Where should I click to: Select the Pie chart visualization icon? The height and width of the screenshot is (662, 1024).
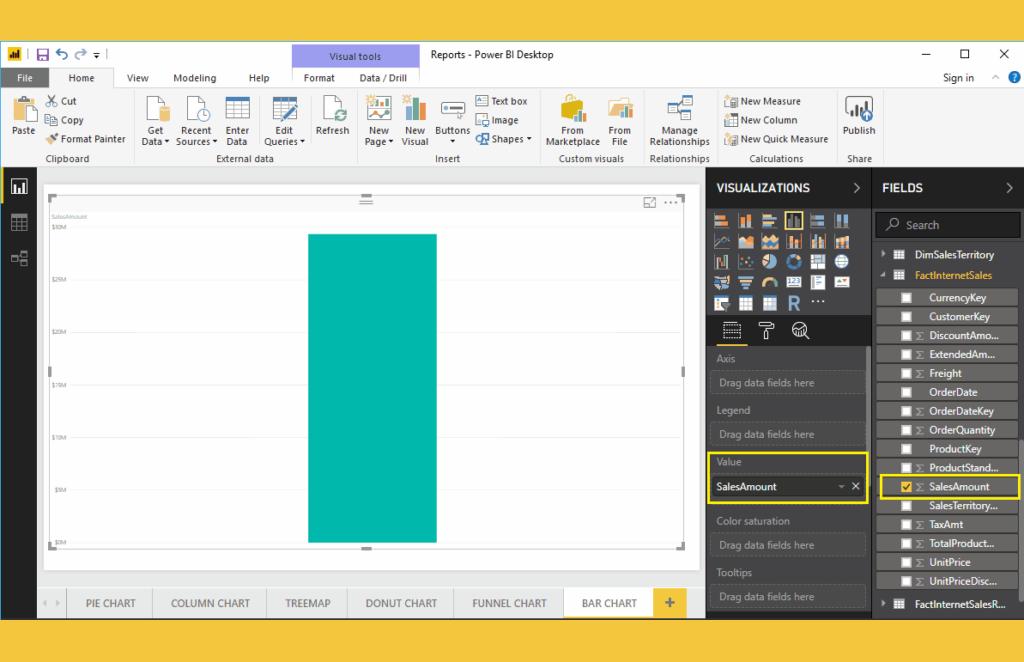click(x=769, y=262)
